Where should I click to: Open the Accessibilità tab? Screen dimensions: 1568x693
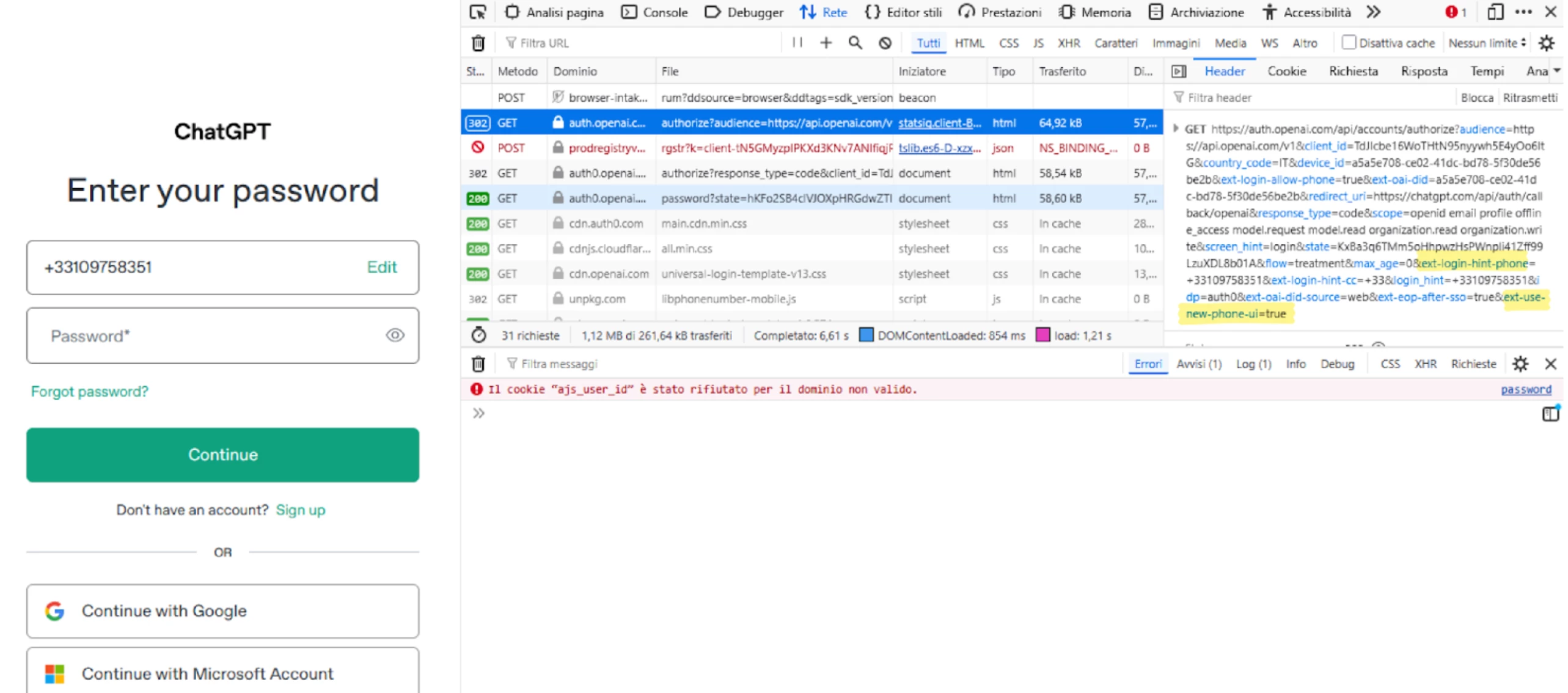point(1306,12)
